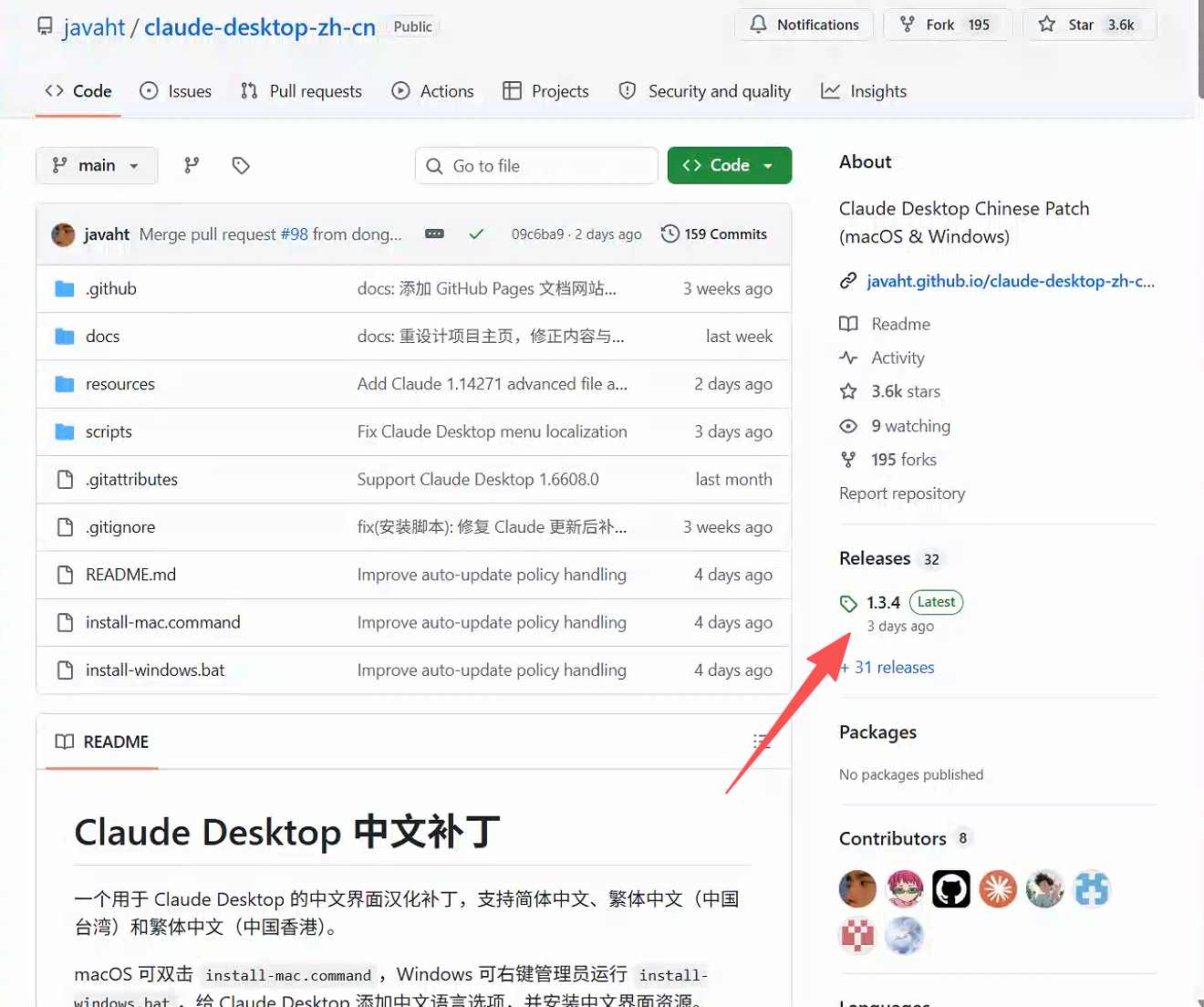Open the install-windows.bat file name

tap(155, 670)
